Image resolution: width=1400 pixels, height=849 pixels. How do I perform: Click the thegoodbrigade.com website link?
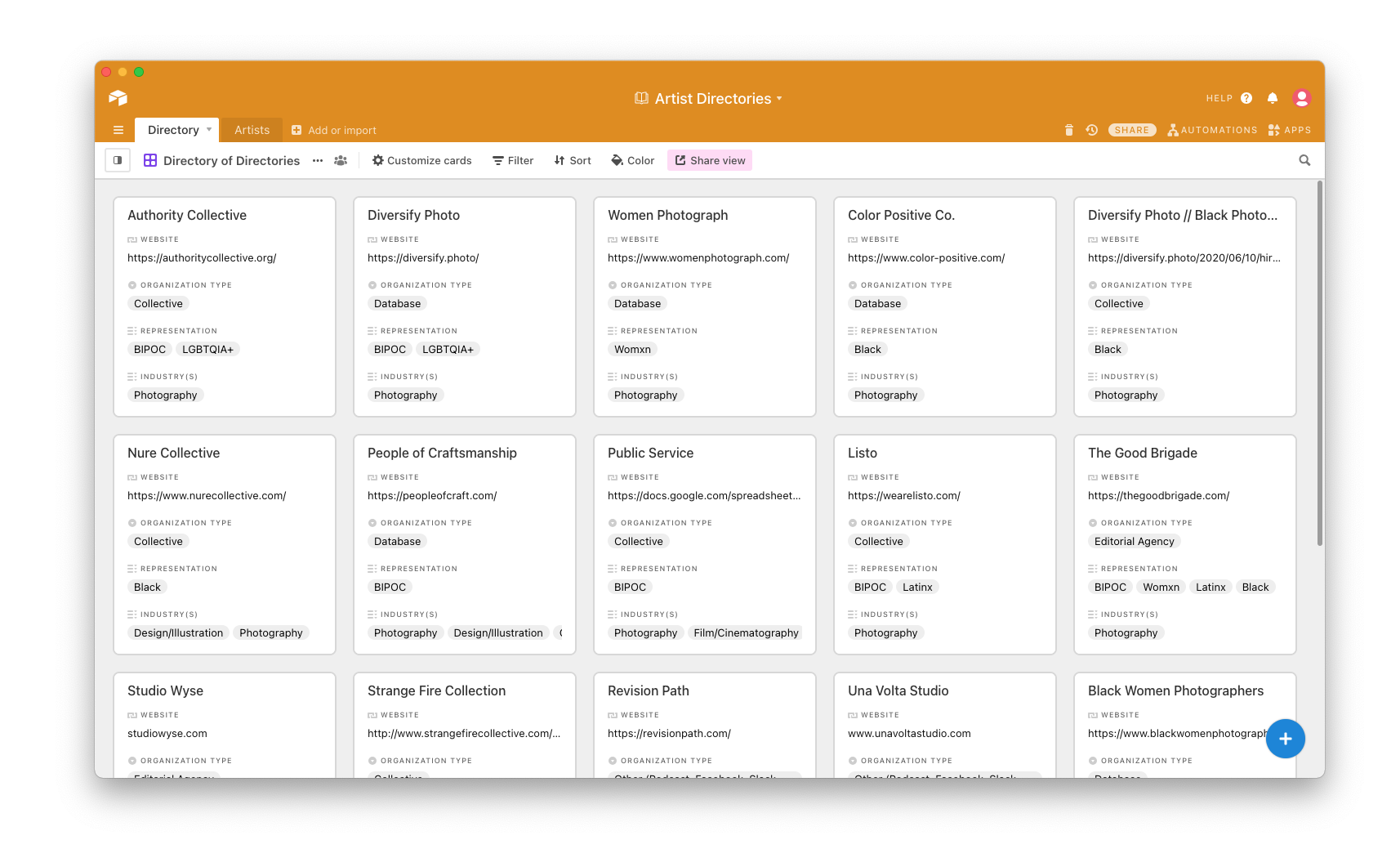pos(1158,496)
